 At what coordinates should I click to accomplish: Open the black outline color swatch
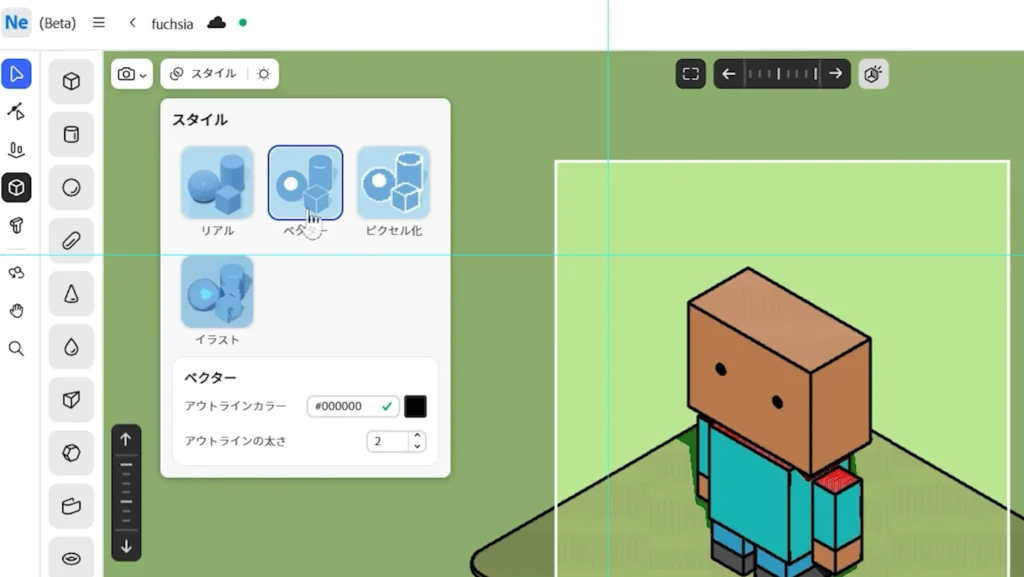coord(415,406)
